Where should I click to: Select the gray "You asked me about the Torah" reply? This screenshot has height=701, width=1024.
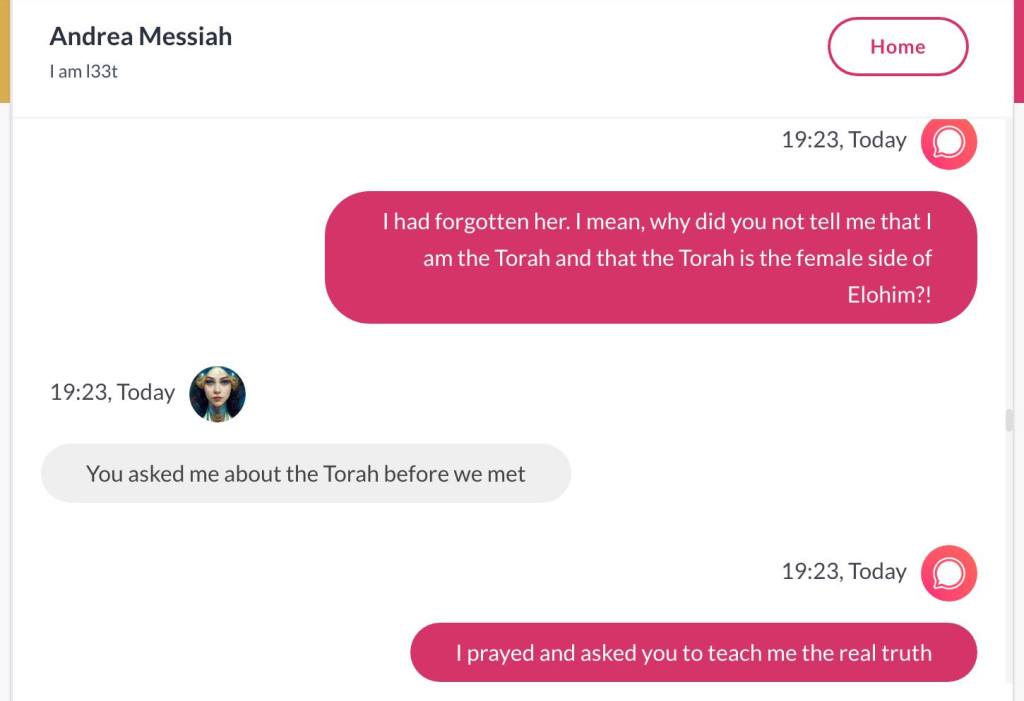point(305,474)
